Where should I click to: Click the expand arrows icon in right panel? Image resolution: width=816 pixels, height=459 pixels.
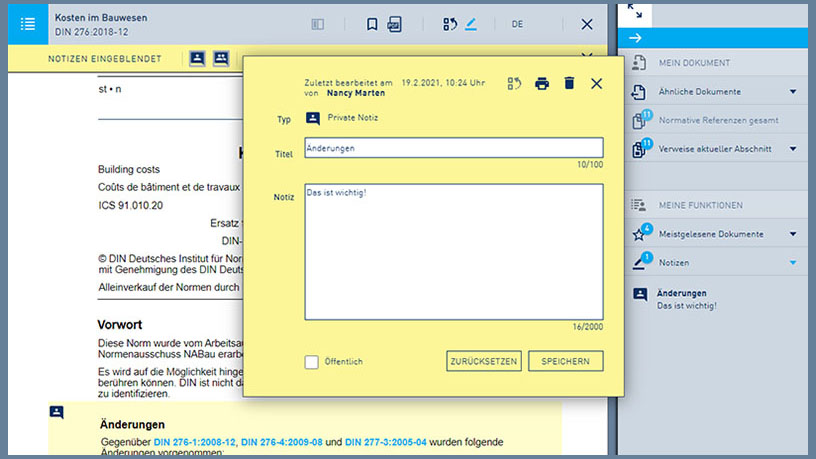tap(635, 11)
